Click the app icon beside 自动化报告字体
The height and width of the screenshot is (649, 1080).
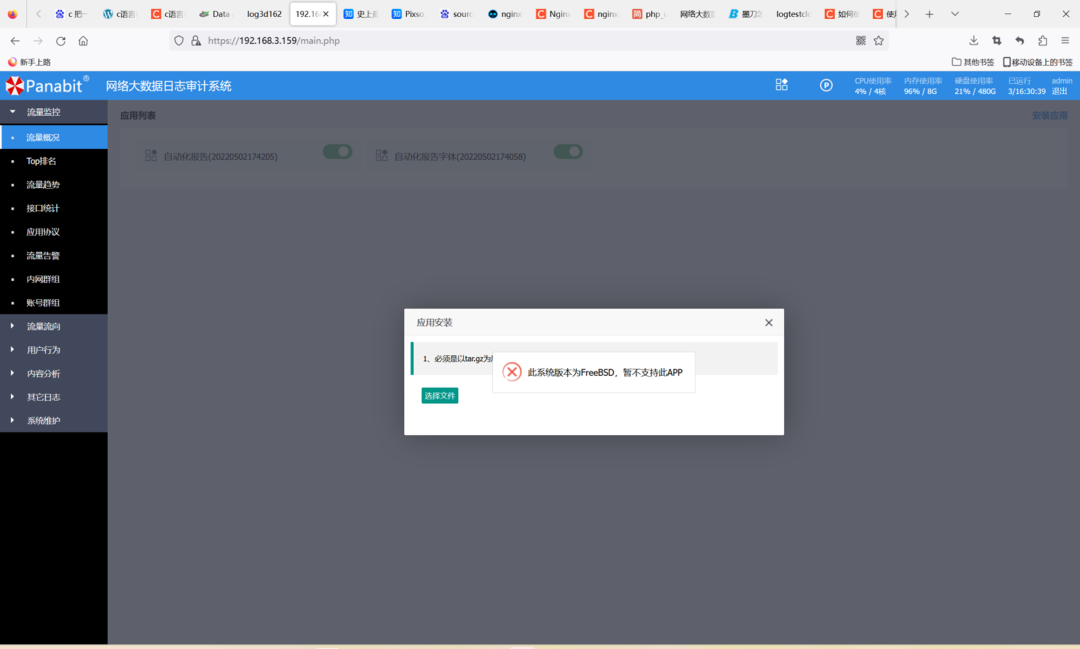tap(382, 156)
